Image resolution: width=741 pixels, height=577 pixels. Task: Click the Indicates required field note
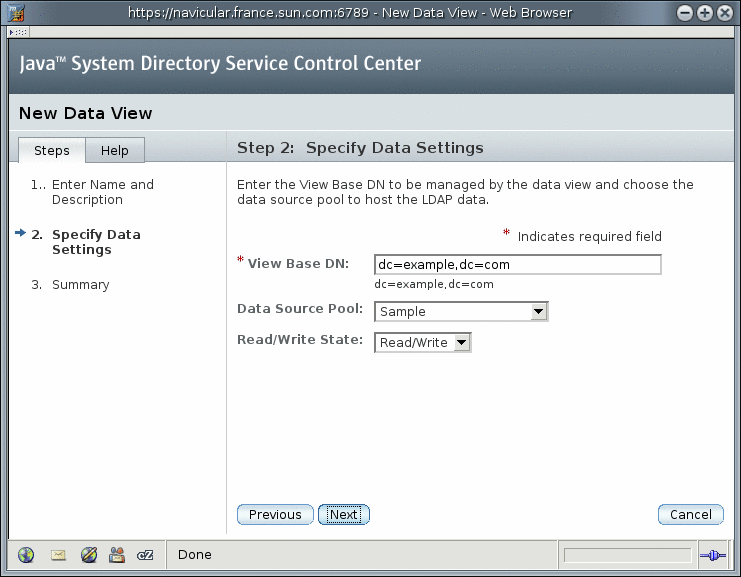(x=589, y=236)
